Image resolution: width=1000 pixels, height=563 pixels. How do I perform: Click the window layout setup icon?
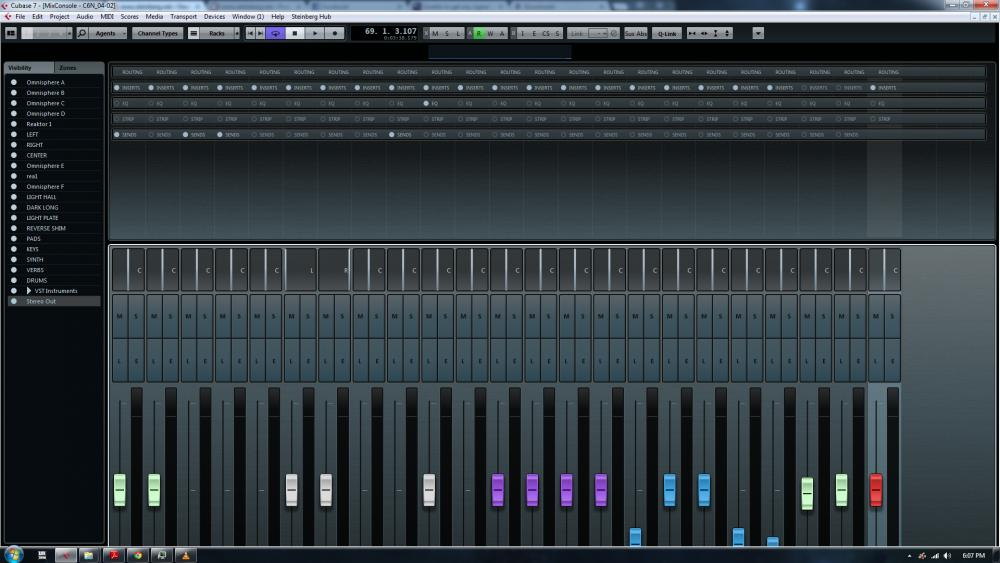(11, 33)
